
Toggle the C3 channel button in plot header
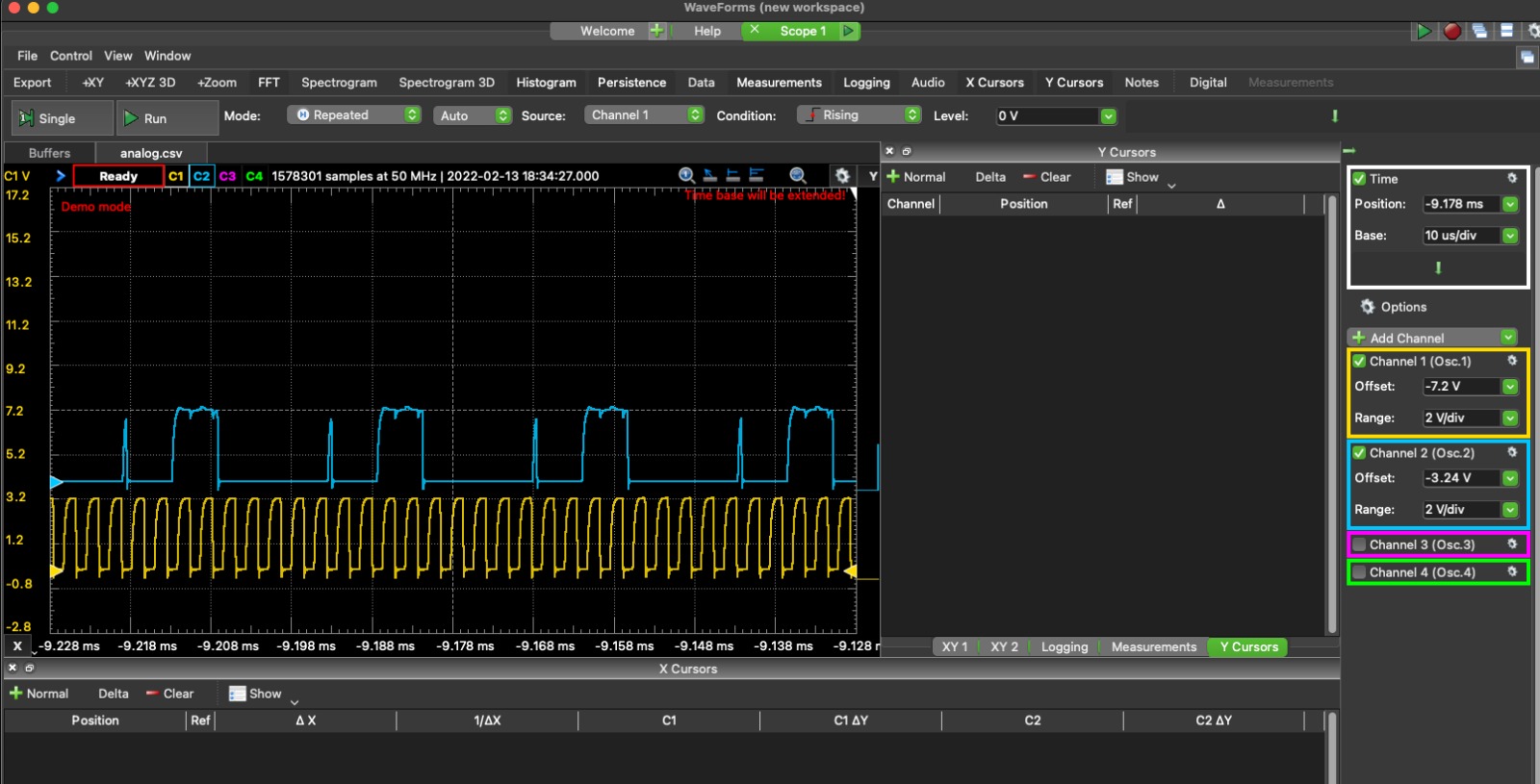227,176
